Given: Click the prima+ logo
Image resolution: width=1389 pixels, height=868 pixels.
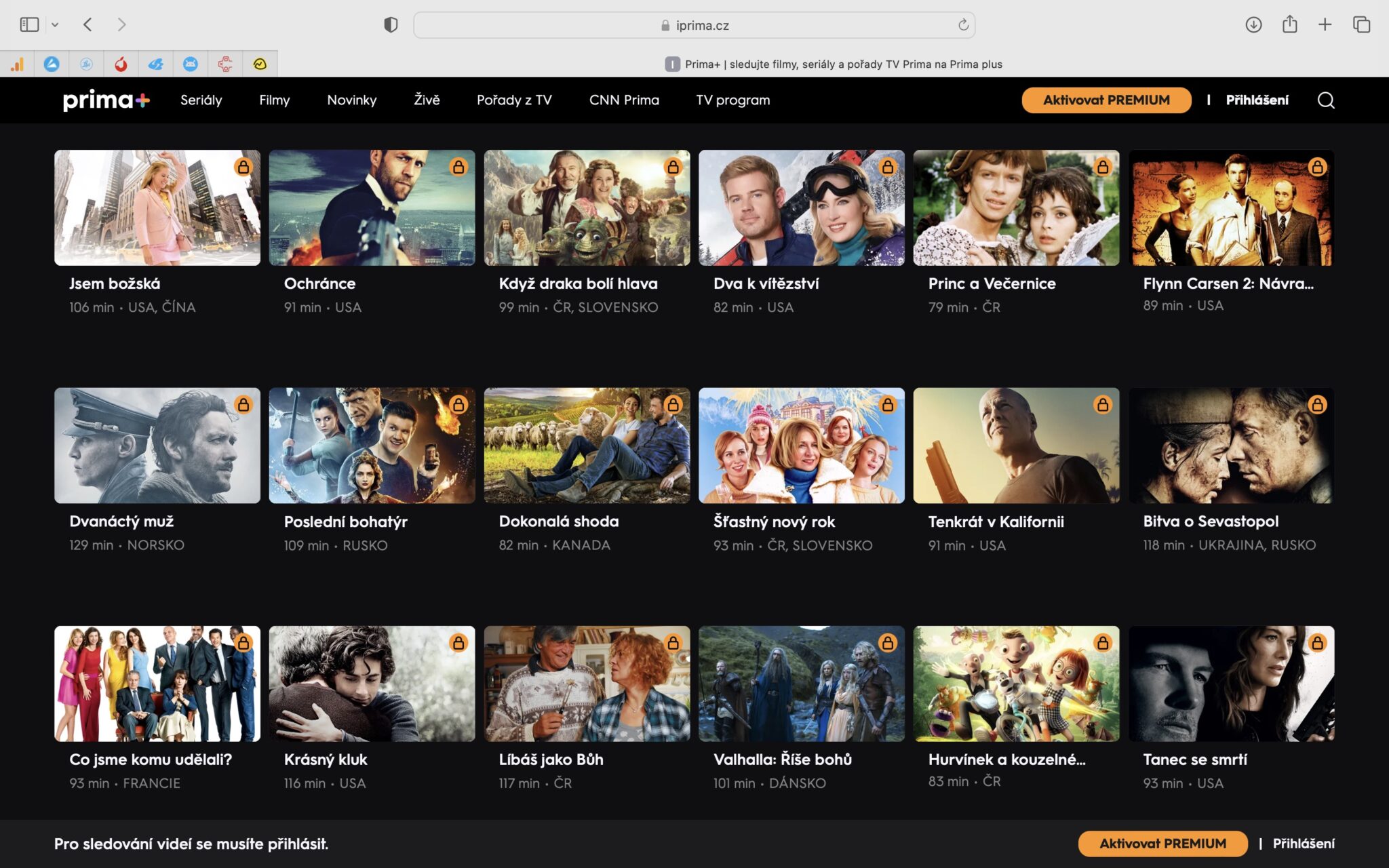Looking at the screenshot, I should click(x=106, y=100).
